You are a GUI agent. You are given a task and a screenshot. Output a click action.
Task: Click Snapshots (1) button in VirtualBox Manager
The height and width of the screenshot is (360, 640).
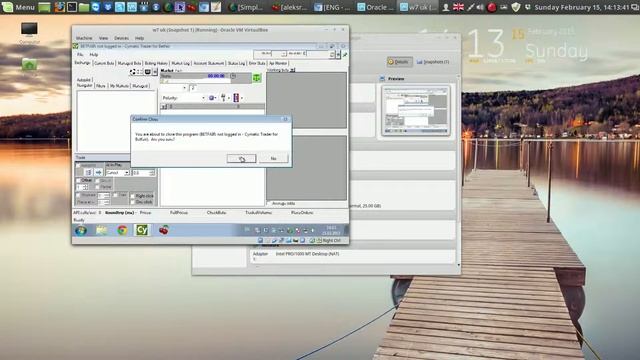(433, 62)
